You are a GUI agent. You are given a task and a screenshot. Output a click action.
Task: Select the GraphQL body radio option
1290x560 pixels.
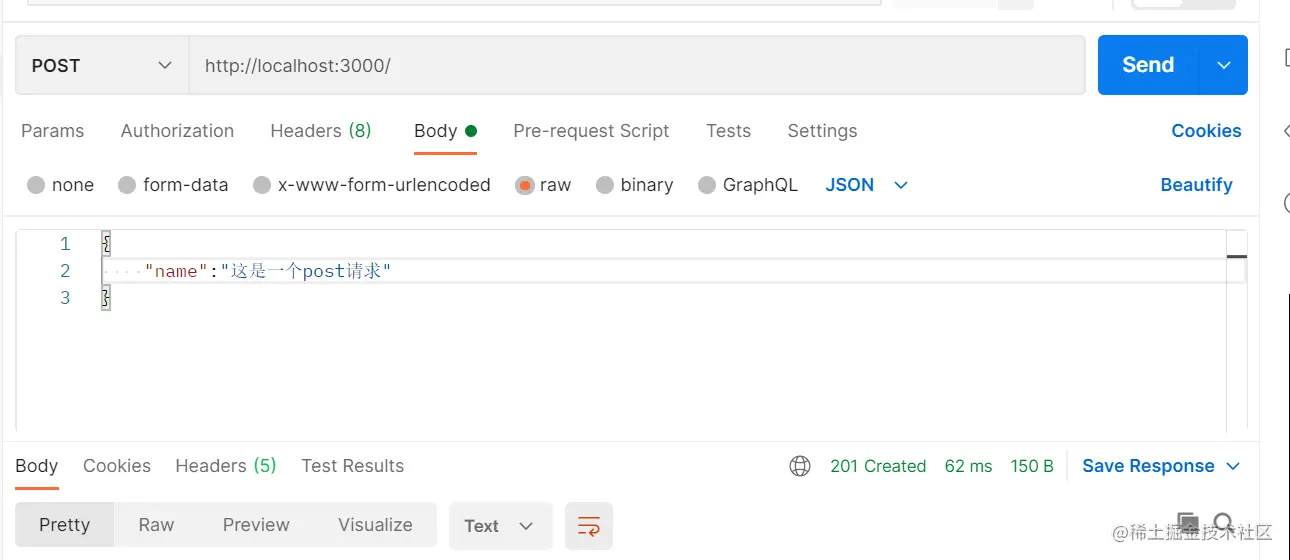707,185
